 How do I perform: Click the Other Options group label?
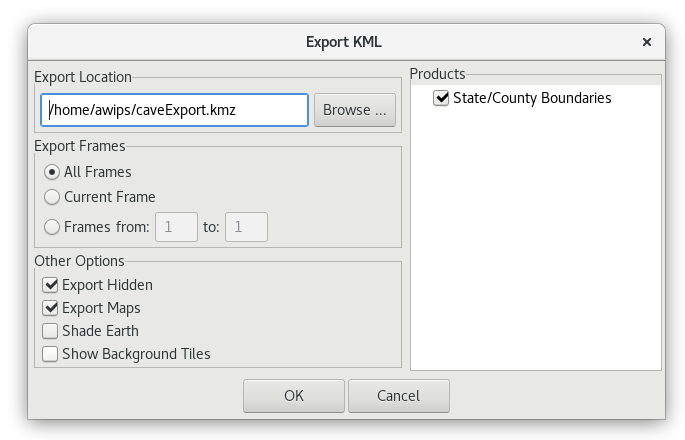[x=79, y=261]
